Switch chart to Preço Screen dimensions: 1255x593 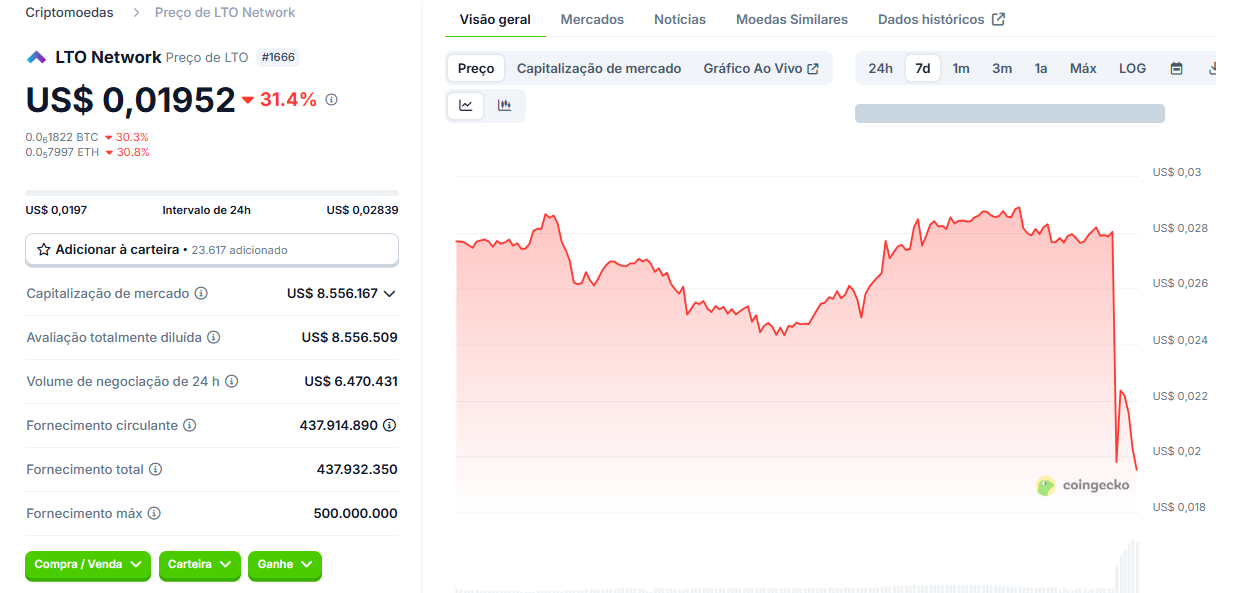click(476, 68)
